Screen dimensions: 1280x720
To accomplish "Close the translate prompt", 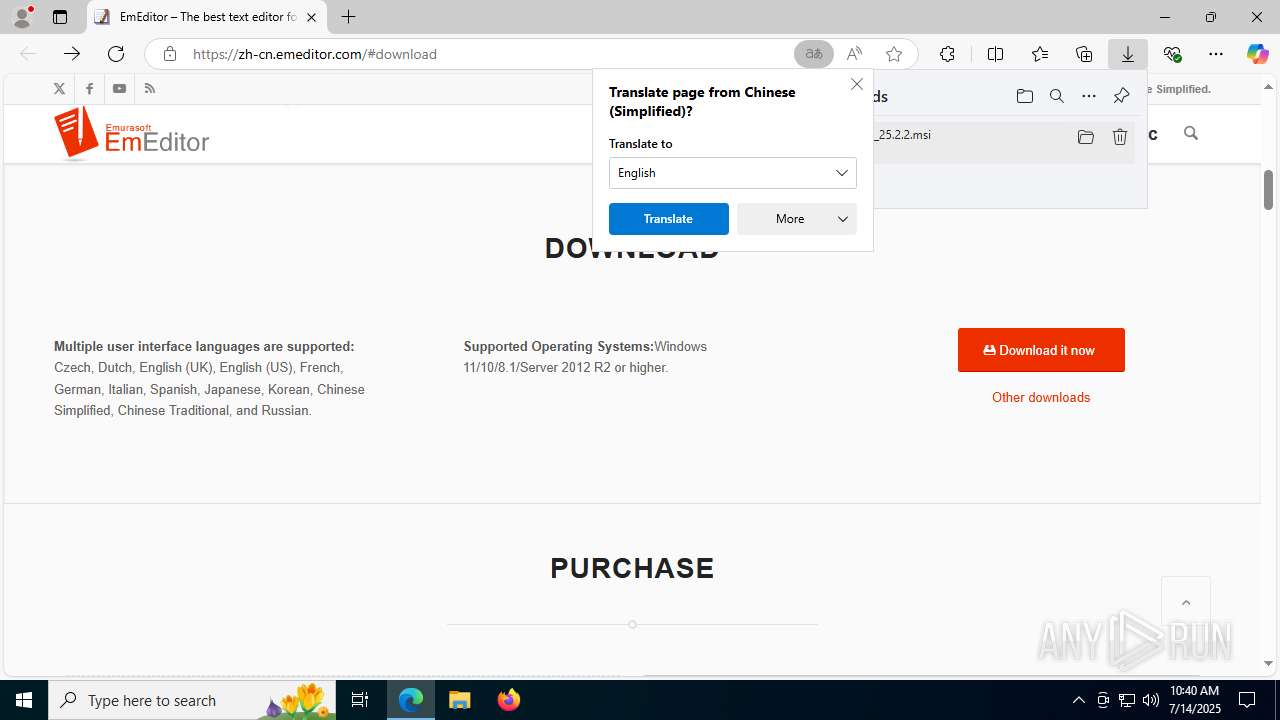I will (x=857, y=85).
